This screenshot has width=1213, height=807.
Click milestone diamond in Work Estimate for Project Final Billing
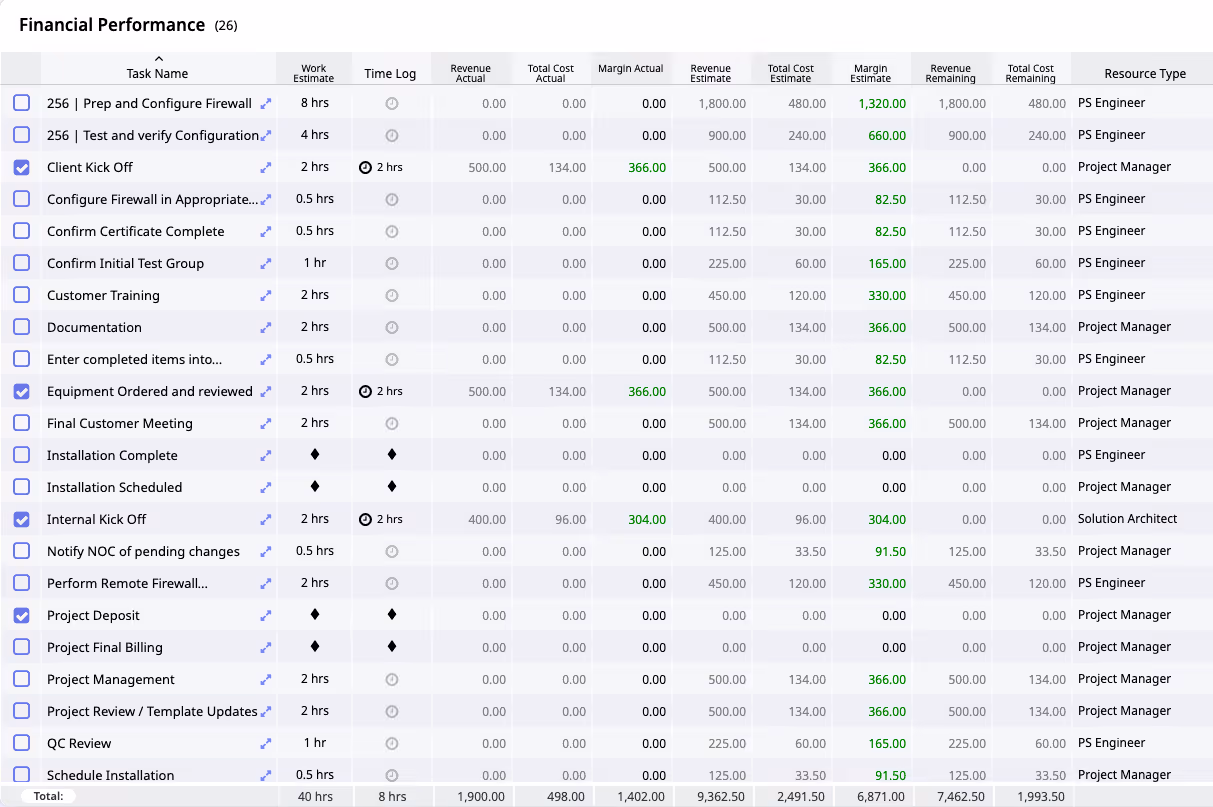(x=315, y=646)
